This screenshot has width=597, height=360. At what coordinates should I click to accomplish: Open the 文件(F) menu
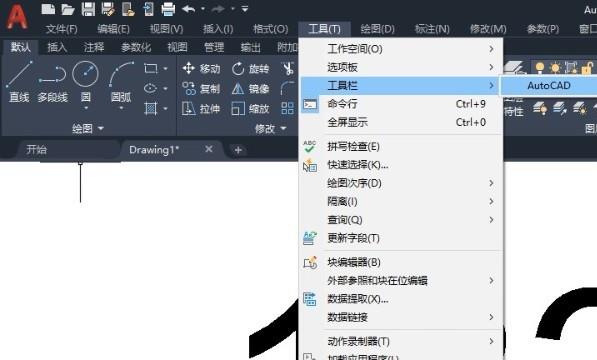[x=61, y=29]
